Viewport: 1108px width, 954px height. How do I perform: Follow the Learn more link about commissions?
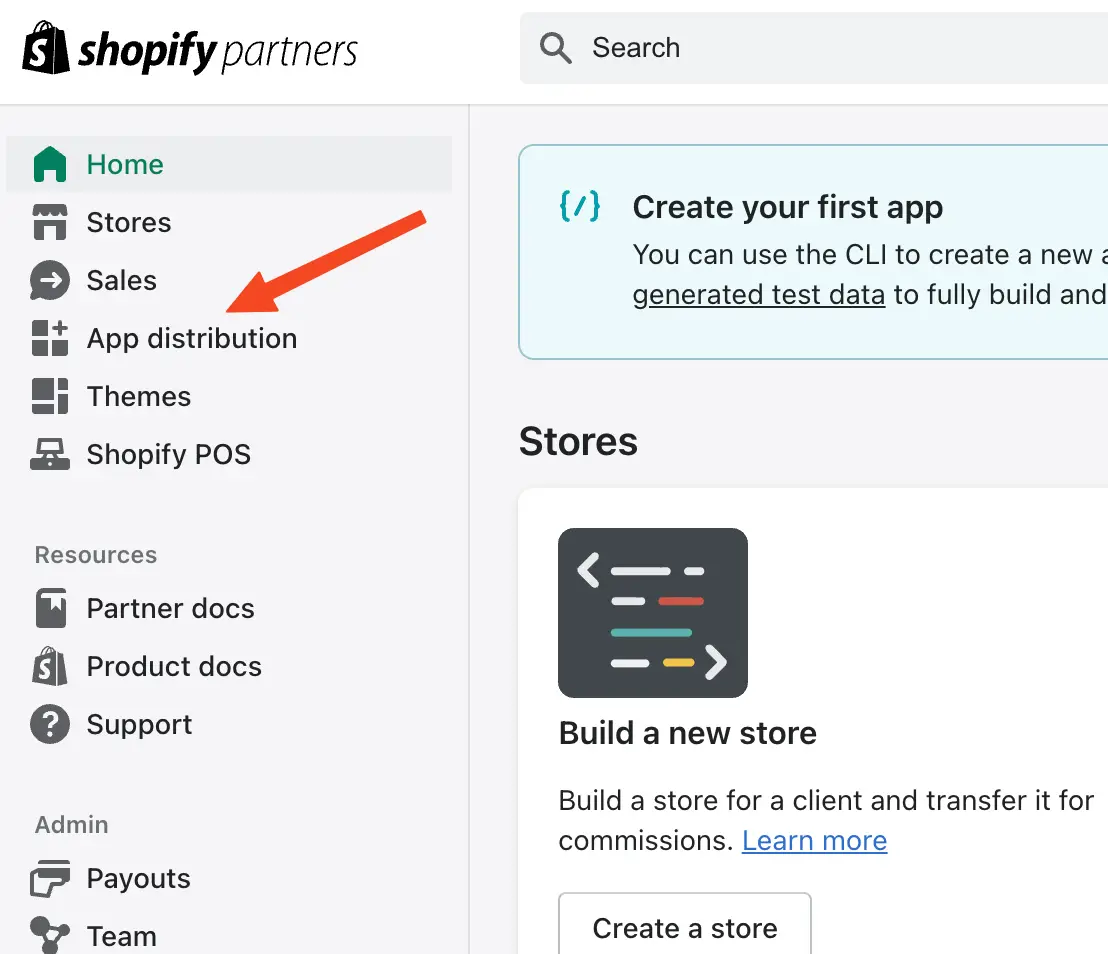click(814, 840)
